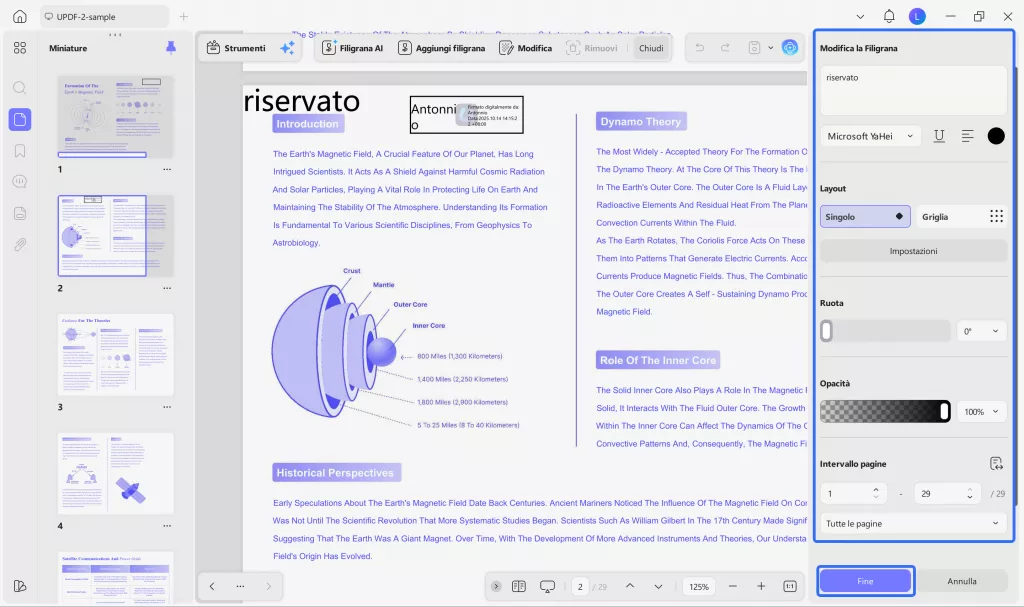This screenshot has height=607, width=1024.
Task: Select Aggiungi filigrana in toolbar
Action: (441, 48)
